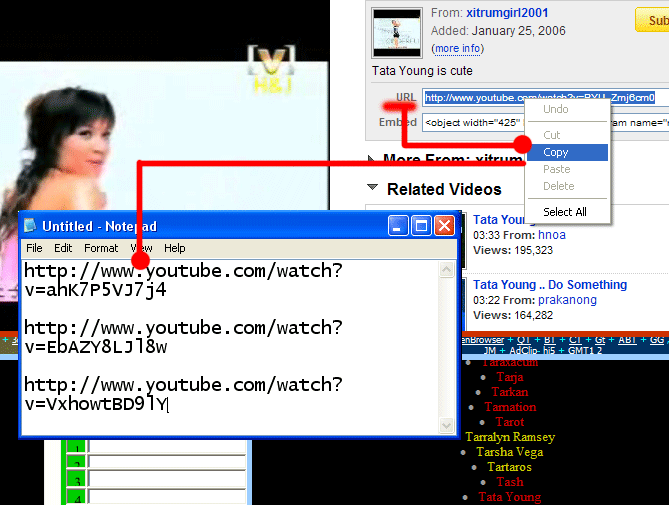Click Notepad line v=VxhowtBD9lY
This screenshot has height=505, width=669.
96,404
